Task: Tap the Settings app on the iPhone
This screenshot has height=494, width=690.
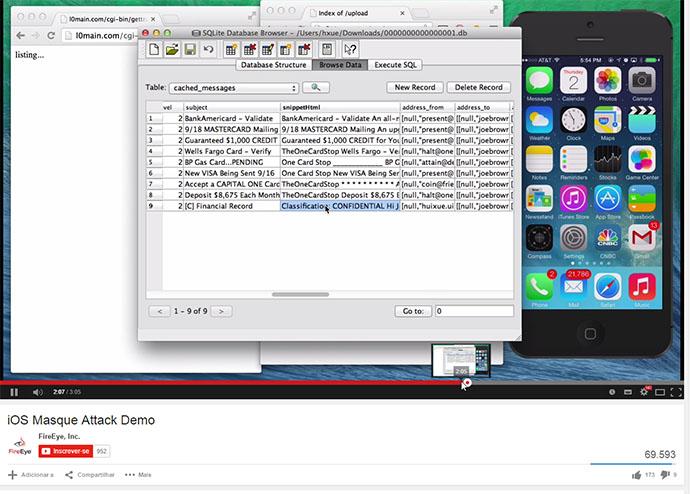Action: pos(573,238)
